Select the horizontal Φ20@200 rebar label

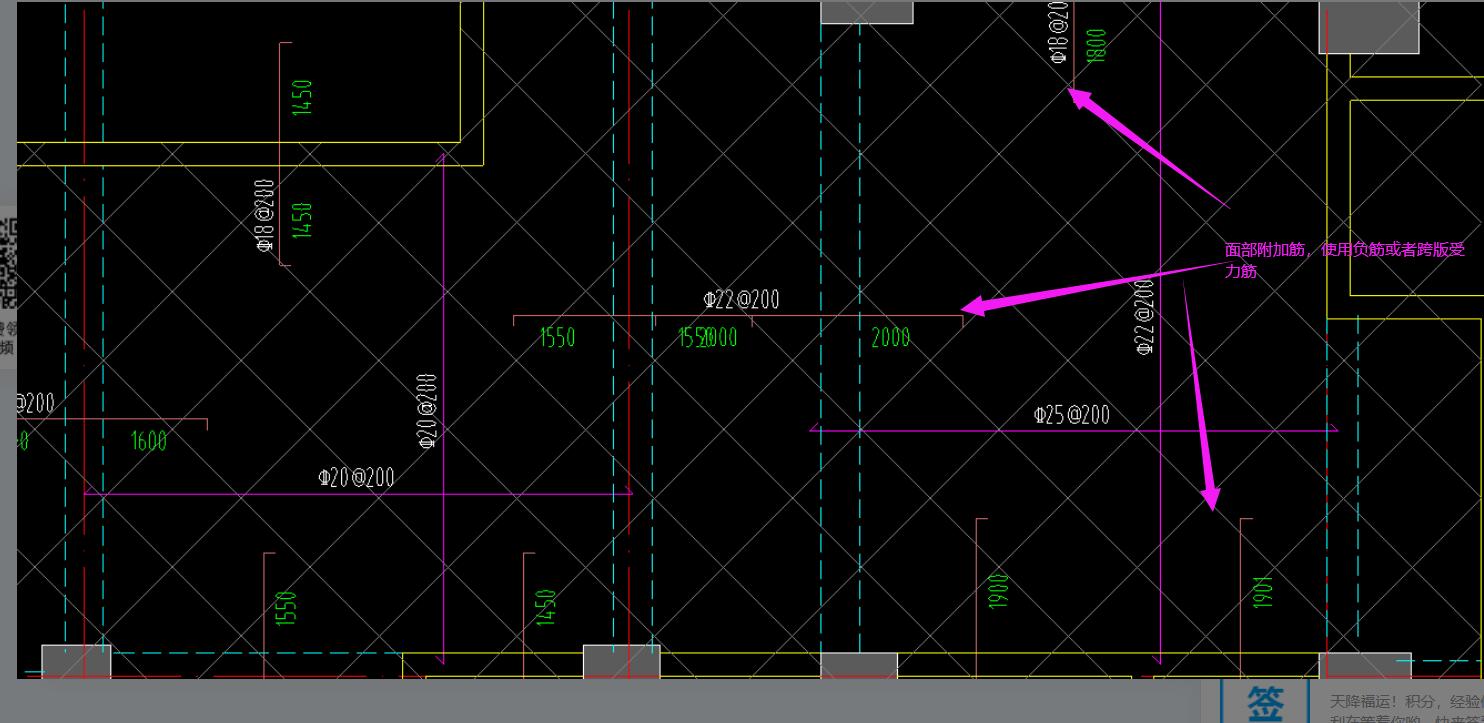(357, 477)
